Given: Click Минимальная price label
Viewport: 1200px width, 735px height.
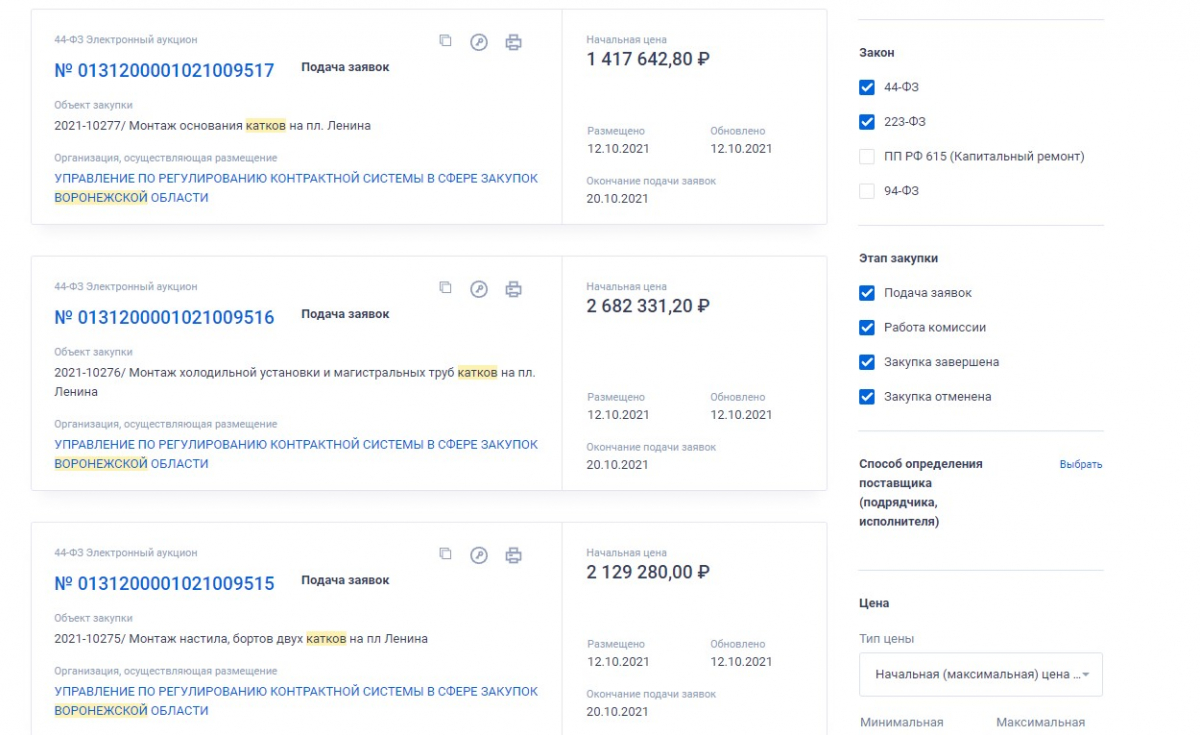Looking at the screenshot, I should click(x=901, y=722).
